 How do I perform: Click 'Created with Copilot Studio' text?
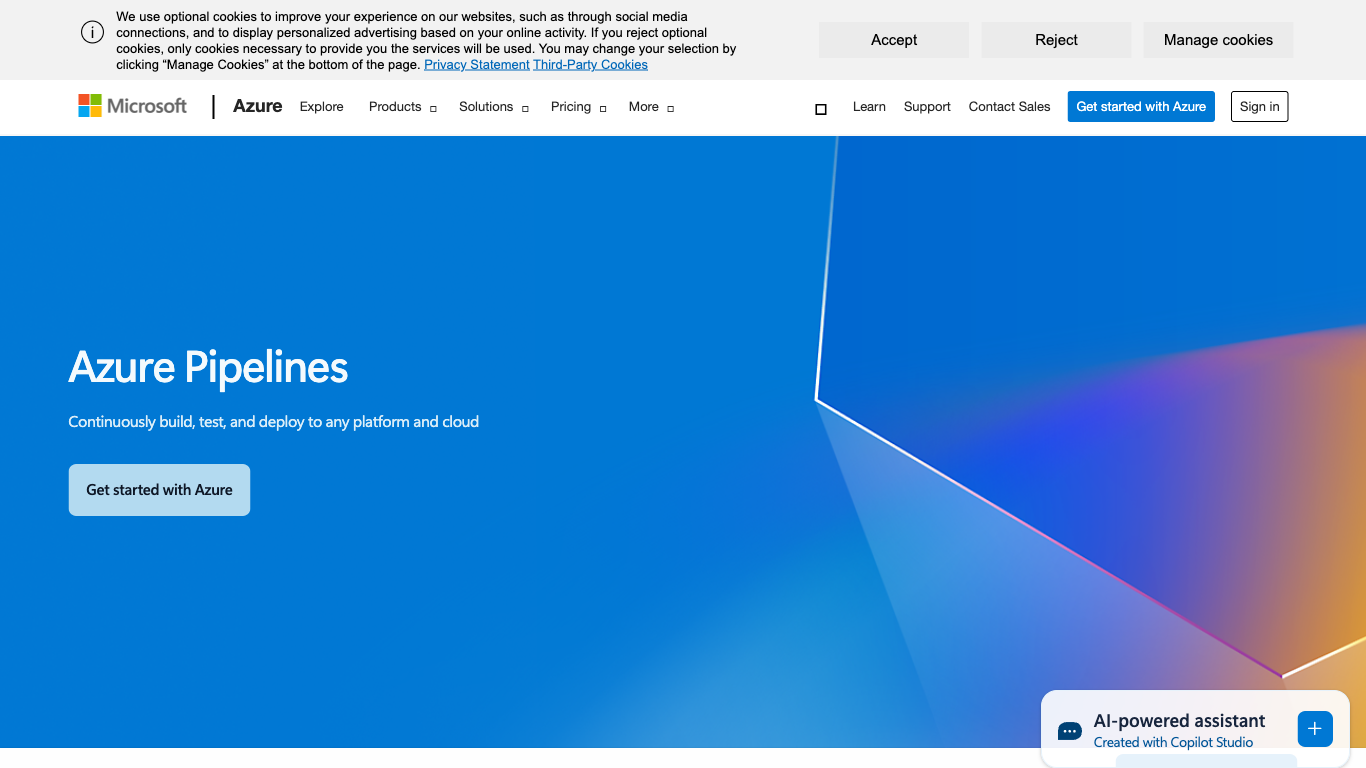coord(1173,743)
